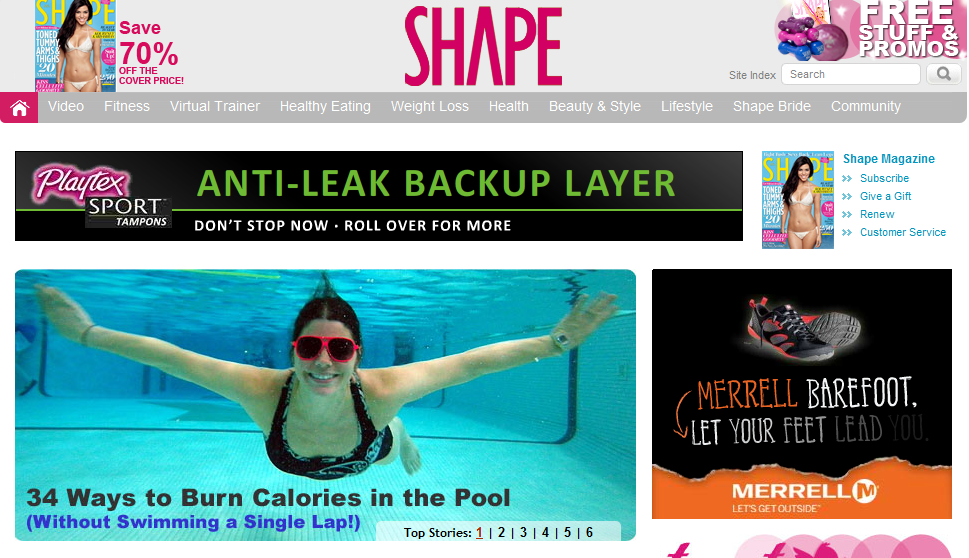Click the pink home icon
Image resolution: width=969 pixels, height=558 pixels.
point(19,108)
